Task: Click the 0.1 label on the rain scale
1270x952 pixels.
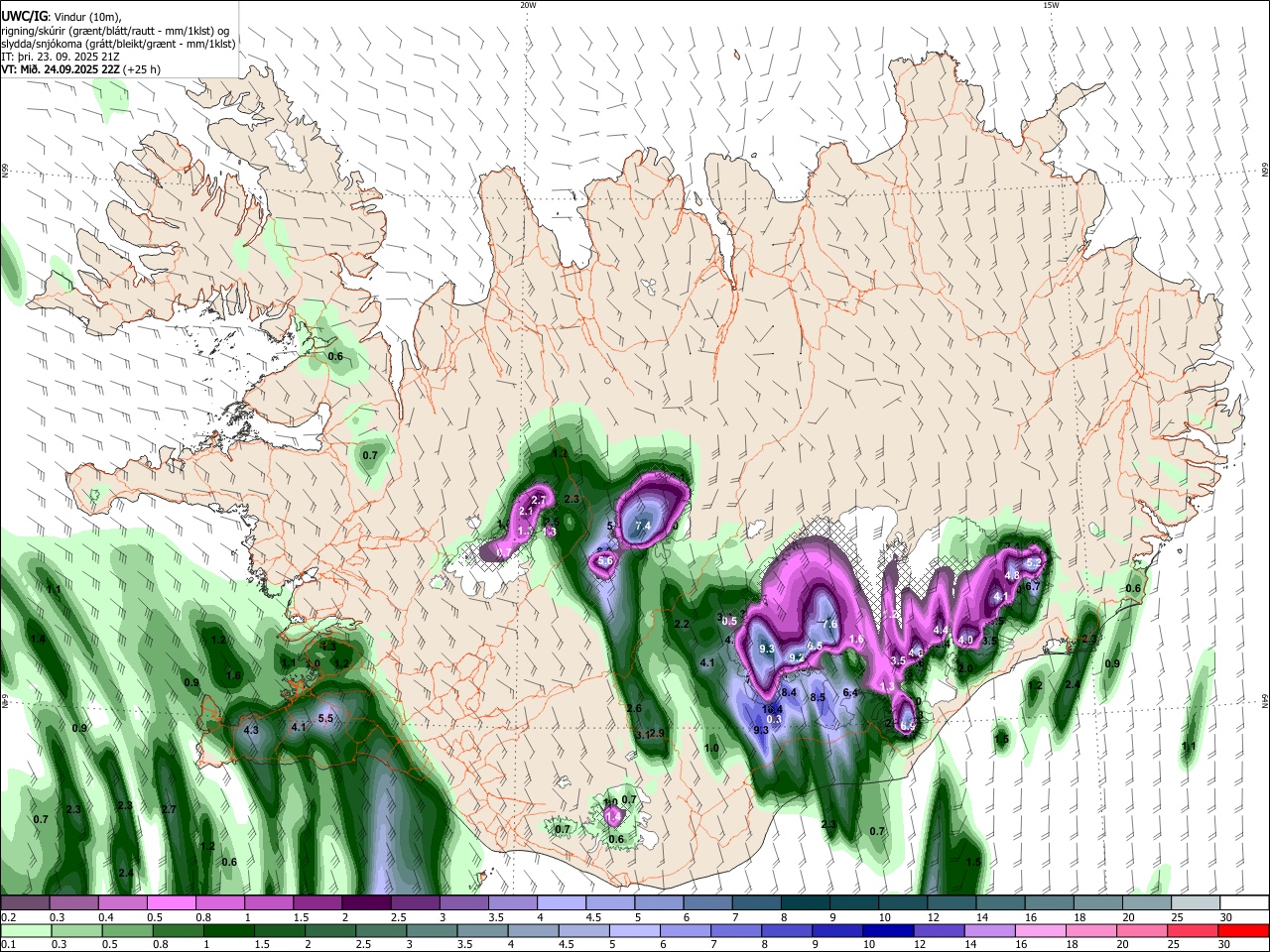Action: coord(7,945)
